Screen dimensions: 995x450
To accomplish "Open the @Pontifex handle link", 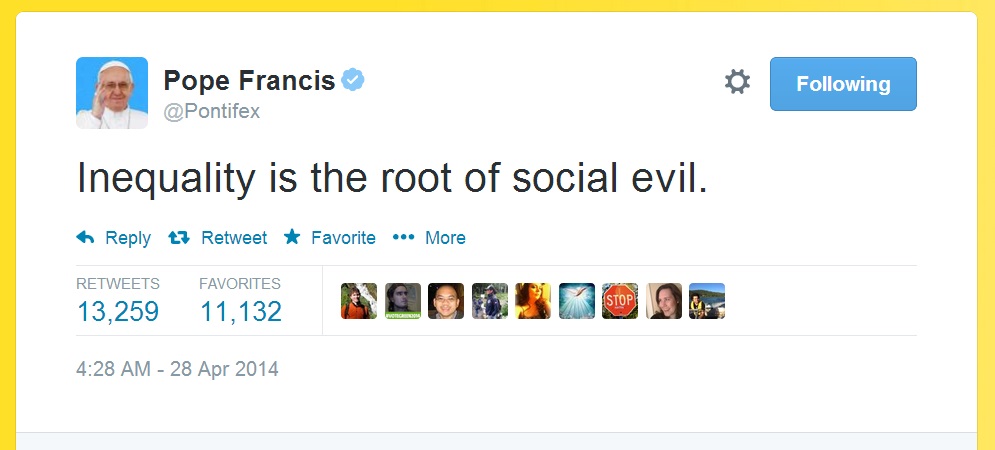I will pos(211,112).
